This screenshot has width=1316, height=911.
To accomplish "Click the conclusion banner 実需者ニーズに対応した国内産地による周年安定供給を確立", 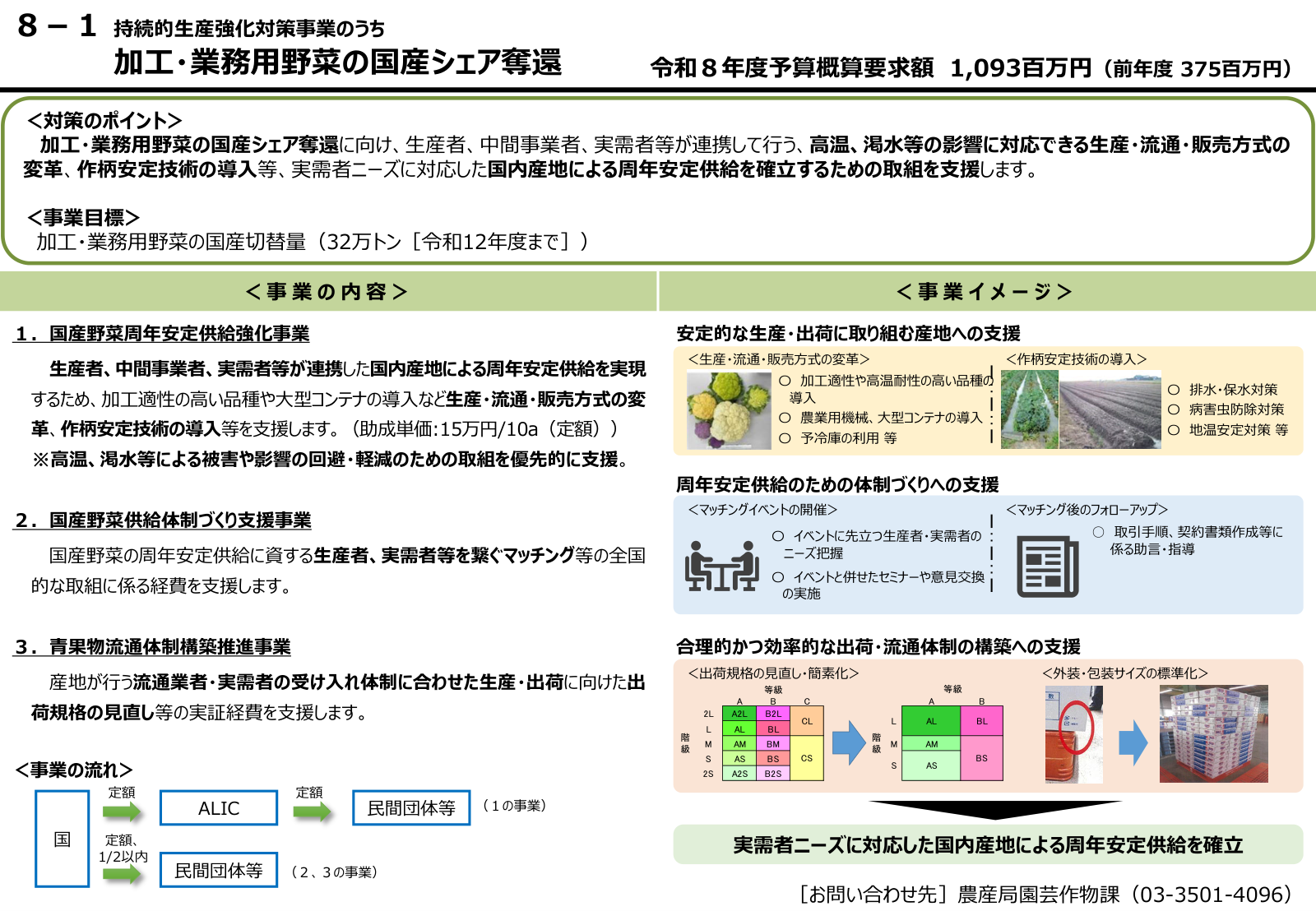I will pyautogui.click(x=988, y=845).
